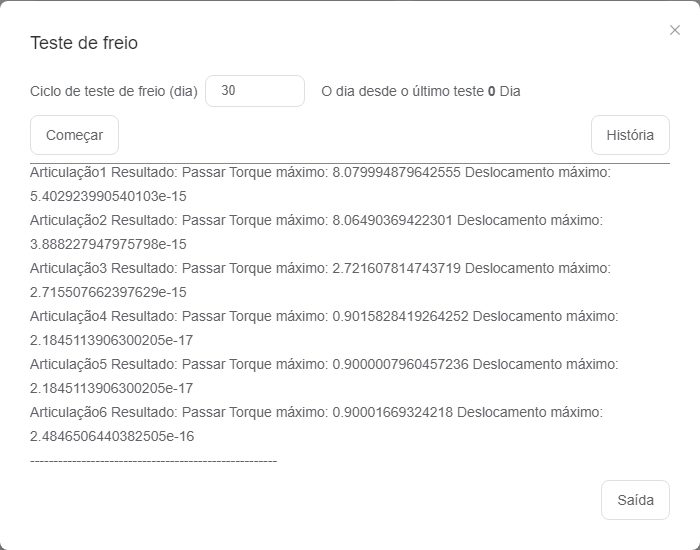Select the Articulação6 result line
Image resolution: width=700 pixels, height=550 pixels.
(x=317, y=412)
